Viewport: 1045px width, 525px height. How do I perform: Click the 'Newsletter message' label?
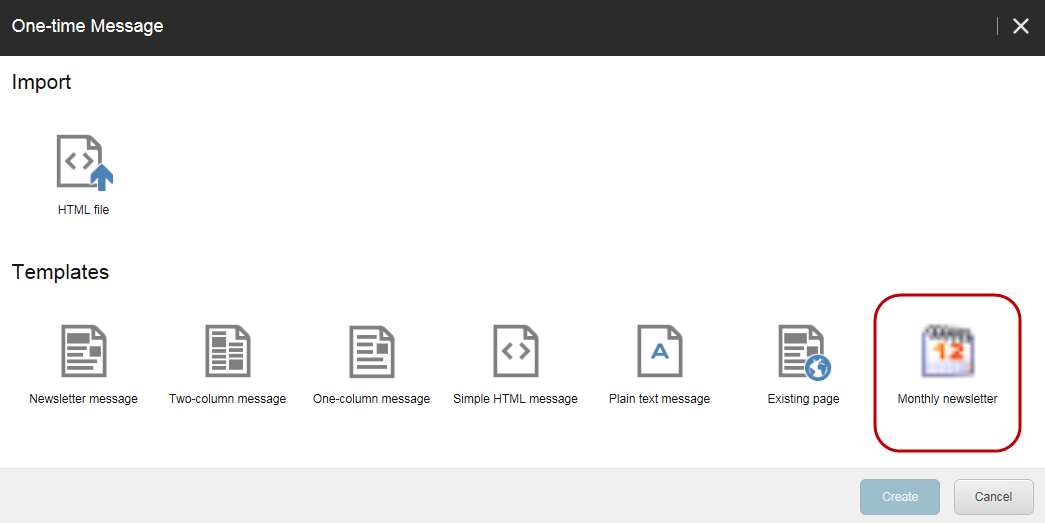[84, 399]
